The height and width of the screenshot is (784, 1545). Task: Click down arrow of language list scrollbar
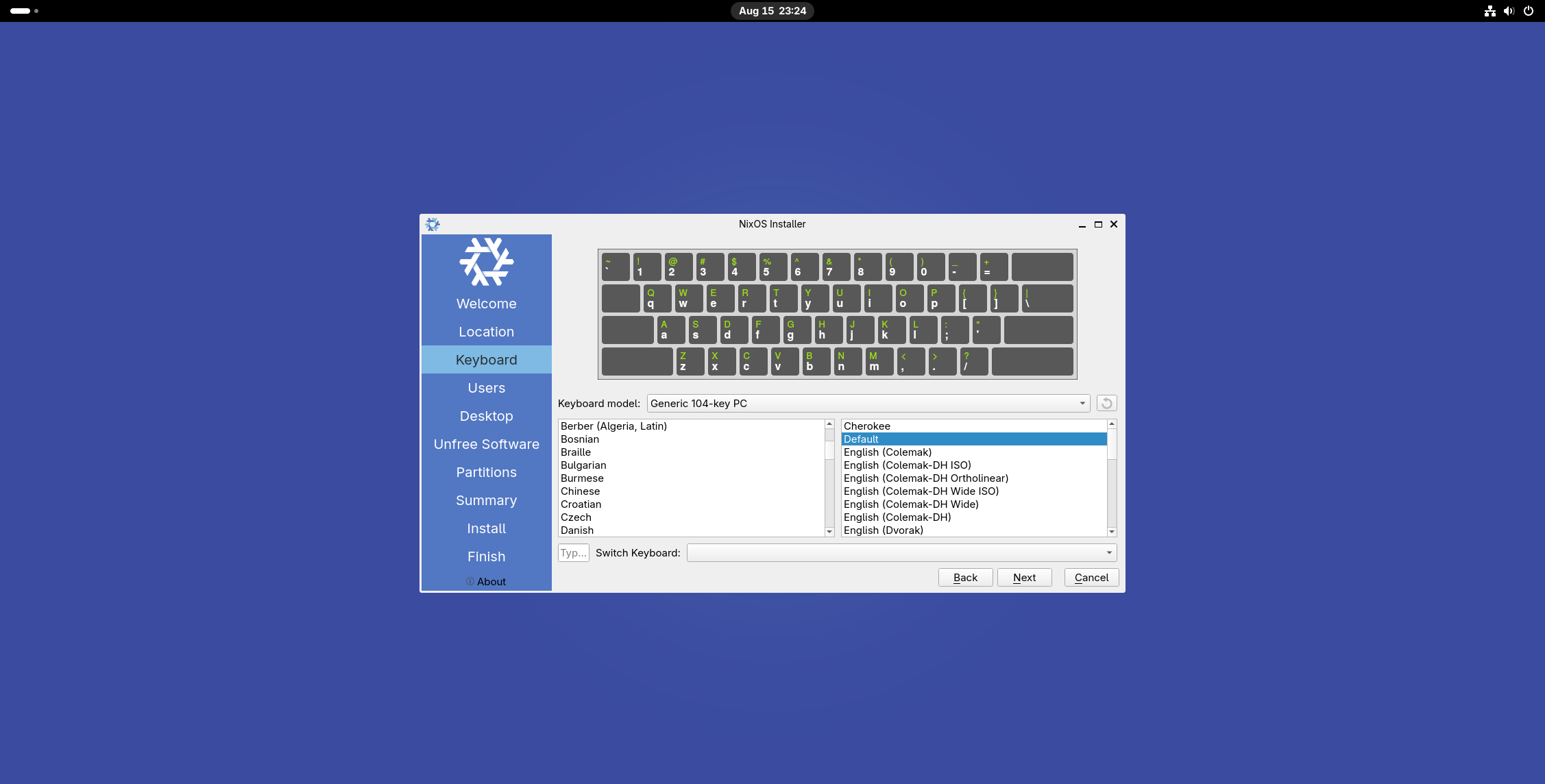pos(829,532)
